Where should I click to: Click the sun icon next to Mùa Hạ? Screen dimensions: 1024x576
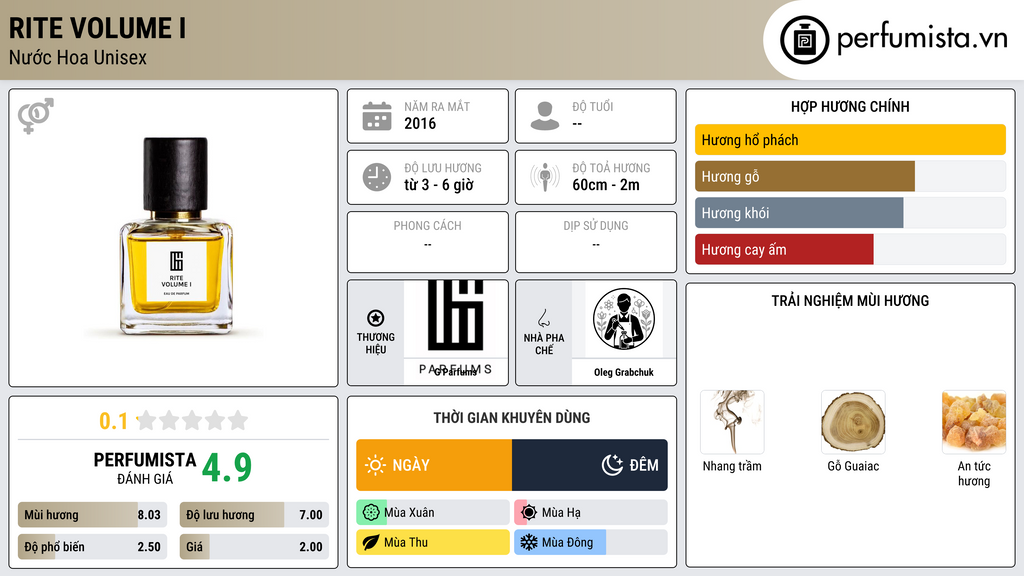click(x=529, y=513)
